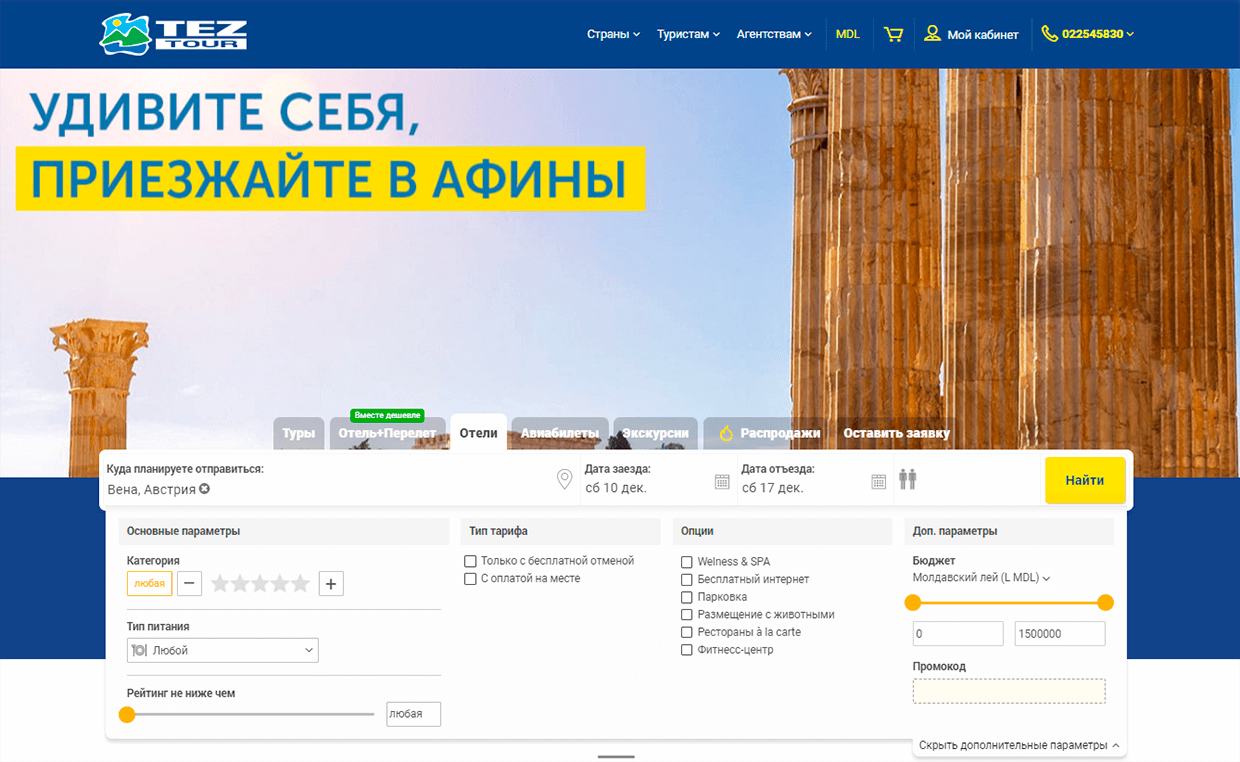Expand the Агентствам menu
This screenshot has width=1240, height=762.
[774, 34]
